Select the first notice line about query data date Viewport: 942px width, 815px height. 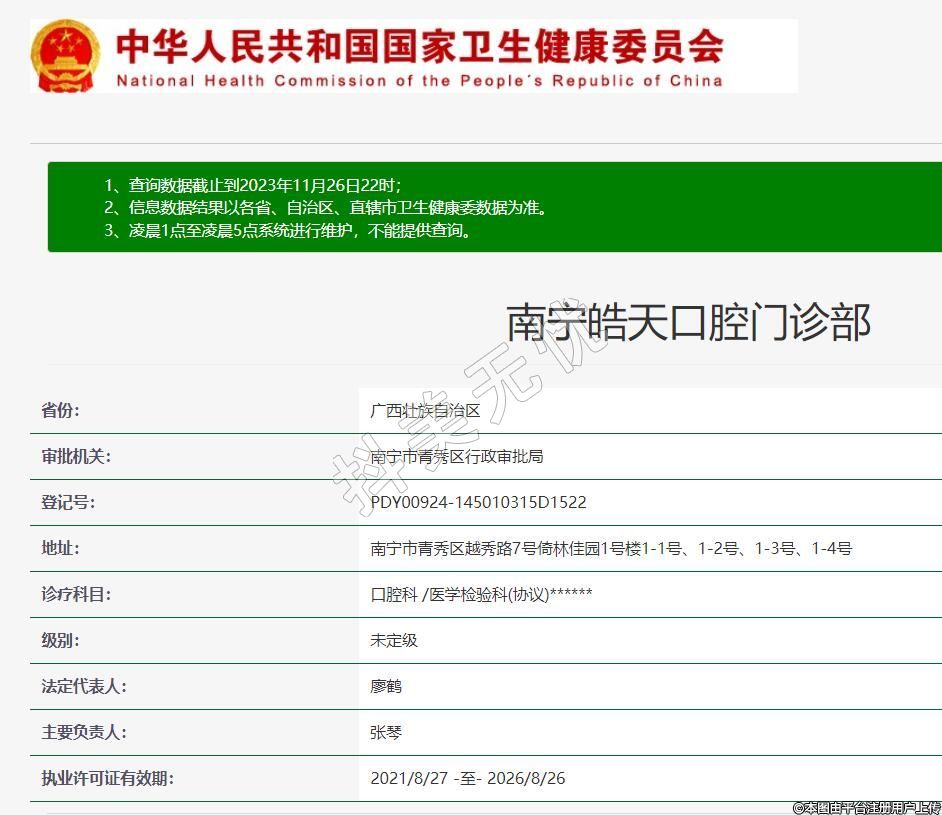click(x=253, y=185)
